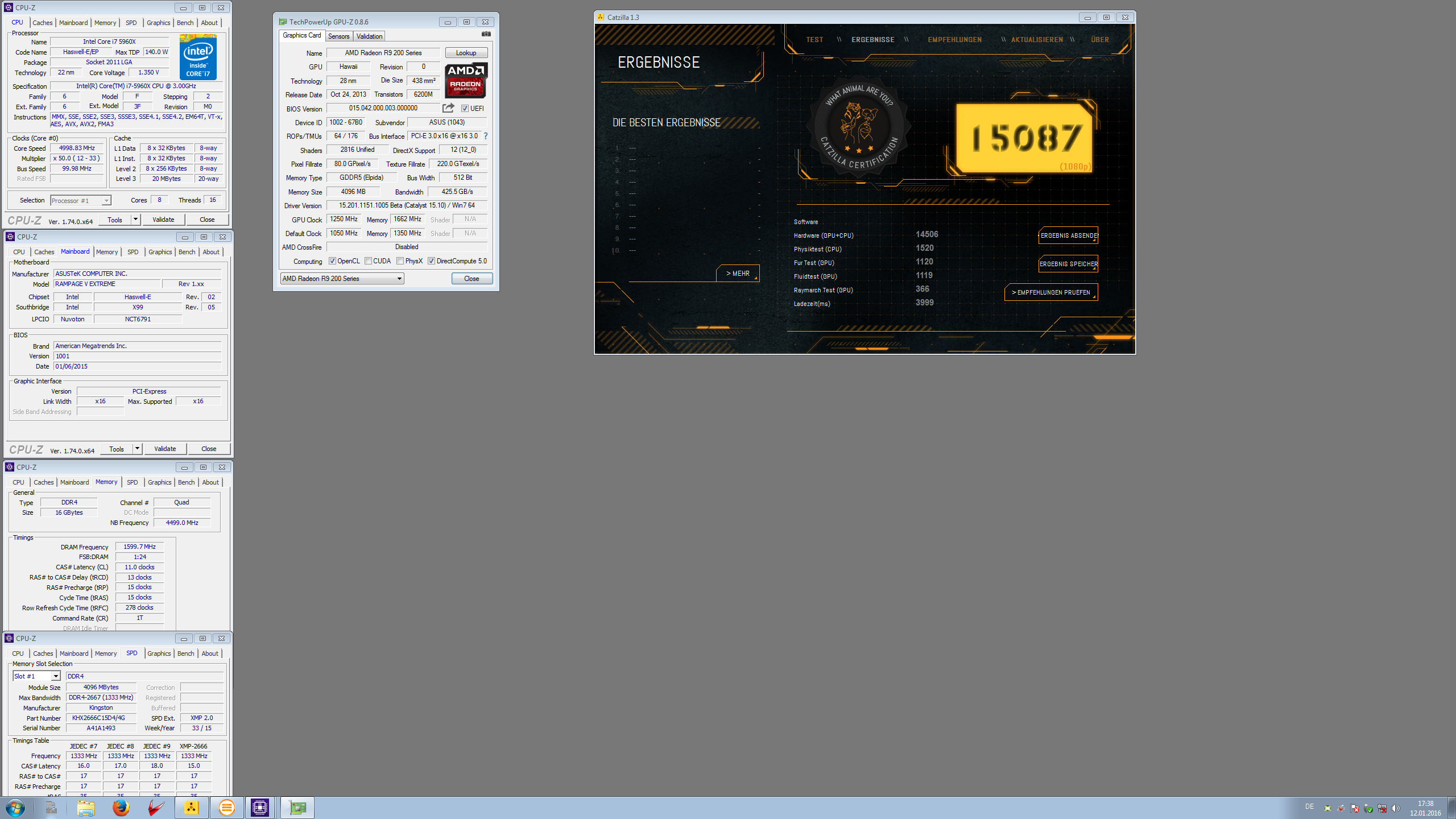1456x819 pixels.
Task: Switch to the GPU-Z graphics card taskbar icon
Action: (x=297, y=808)
